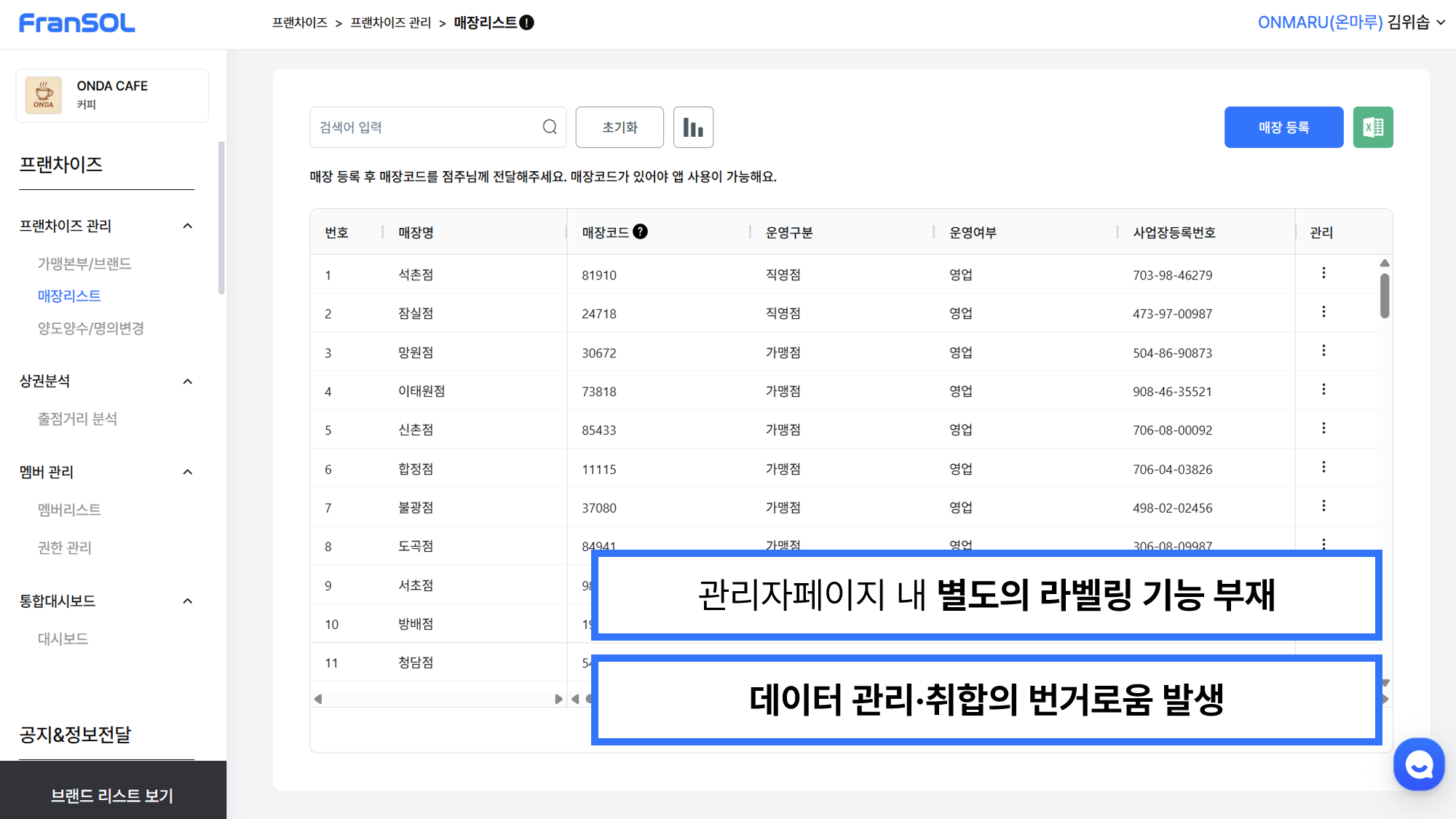Open 출점거리 분석 menu item
1456x819 pixels.
tap(77, 419)
